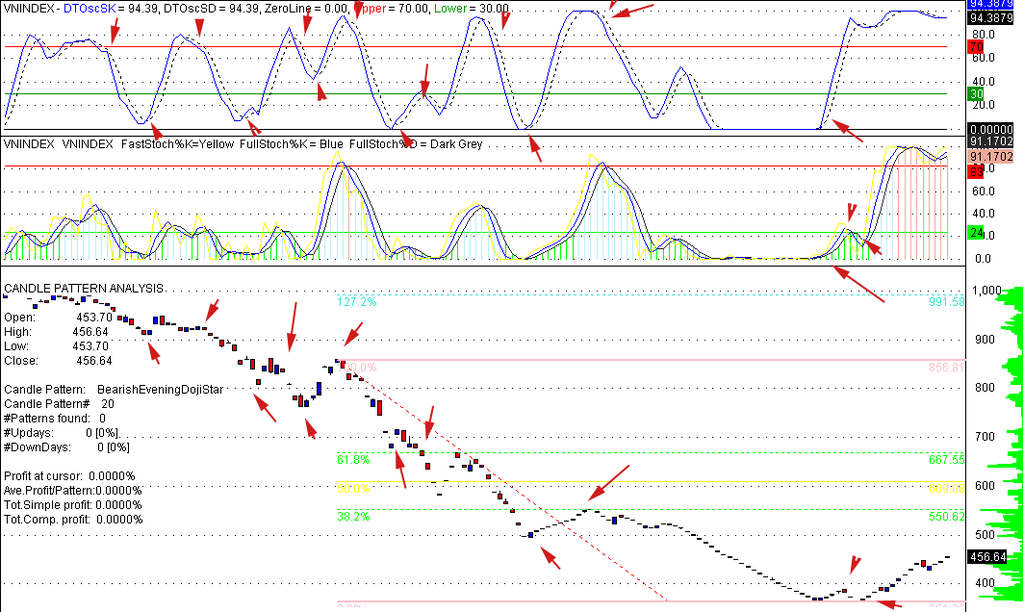Click the large red arrow above the 550 rebound
The height and width of the screenshot is (612, 1024).
point(608,482)
